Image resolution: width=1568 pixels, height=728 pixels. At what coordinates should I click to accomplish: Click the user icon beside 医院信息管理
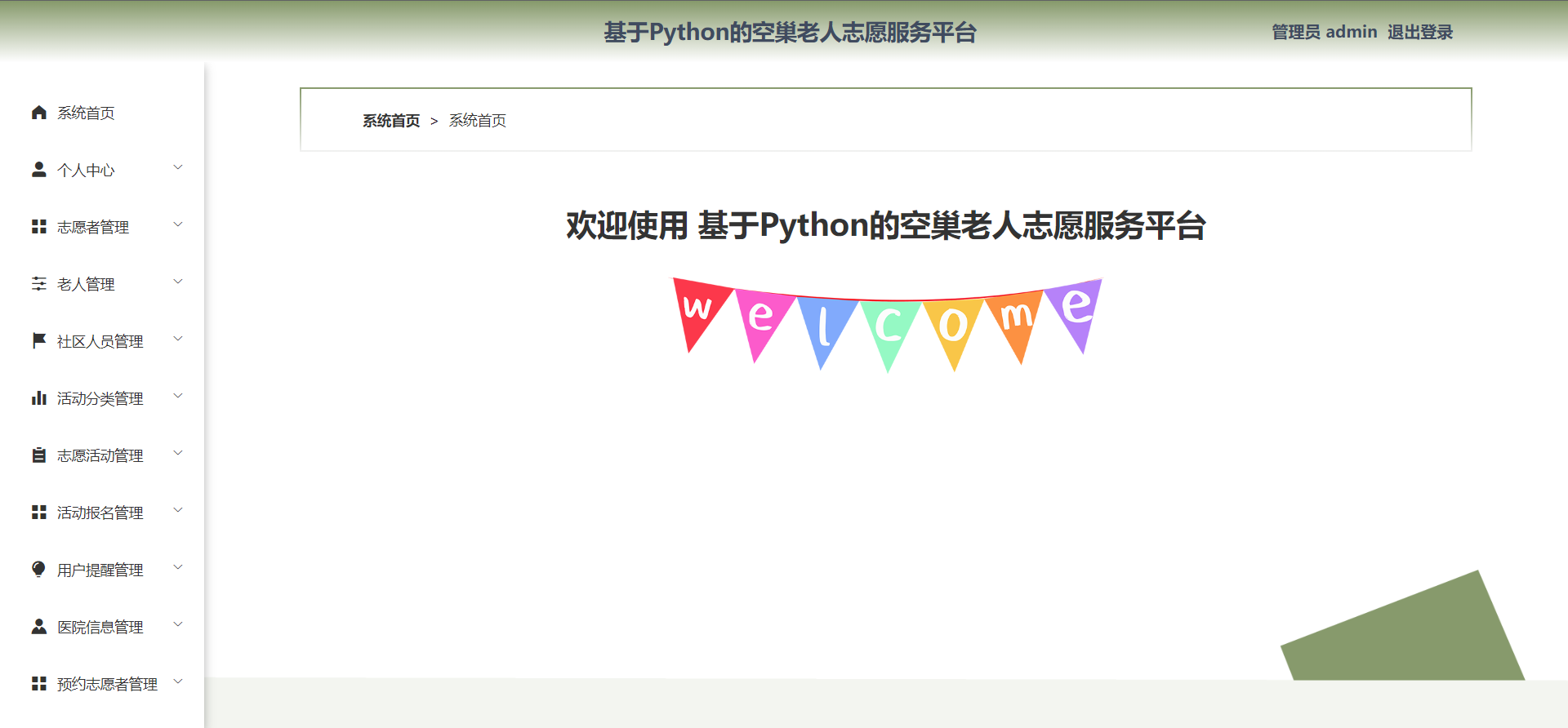39,626
